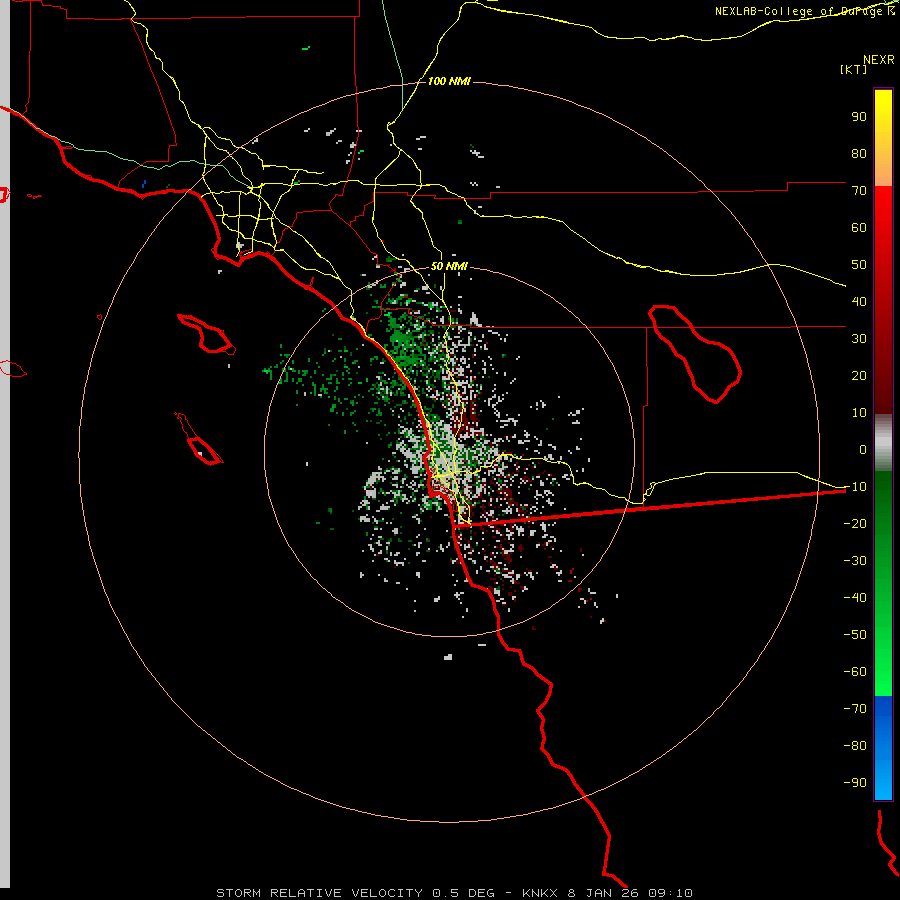Viewport: 900px width, 900px height.
Task: Pick the gray zero-velocity segment of color bar
Action: coord(883,443)
